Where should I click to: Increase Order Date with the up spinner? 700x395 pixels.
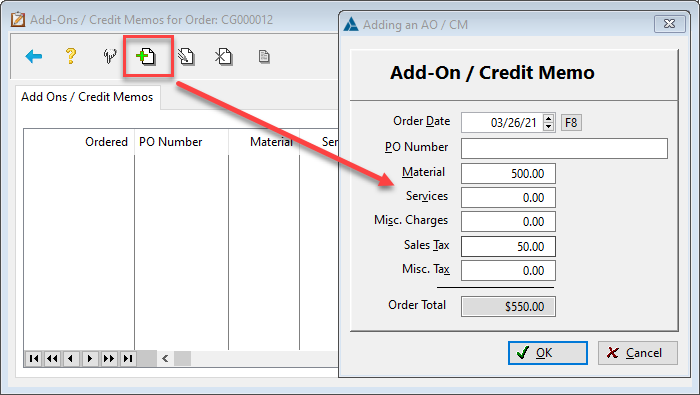click(x=549, y=118)
